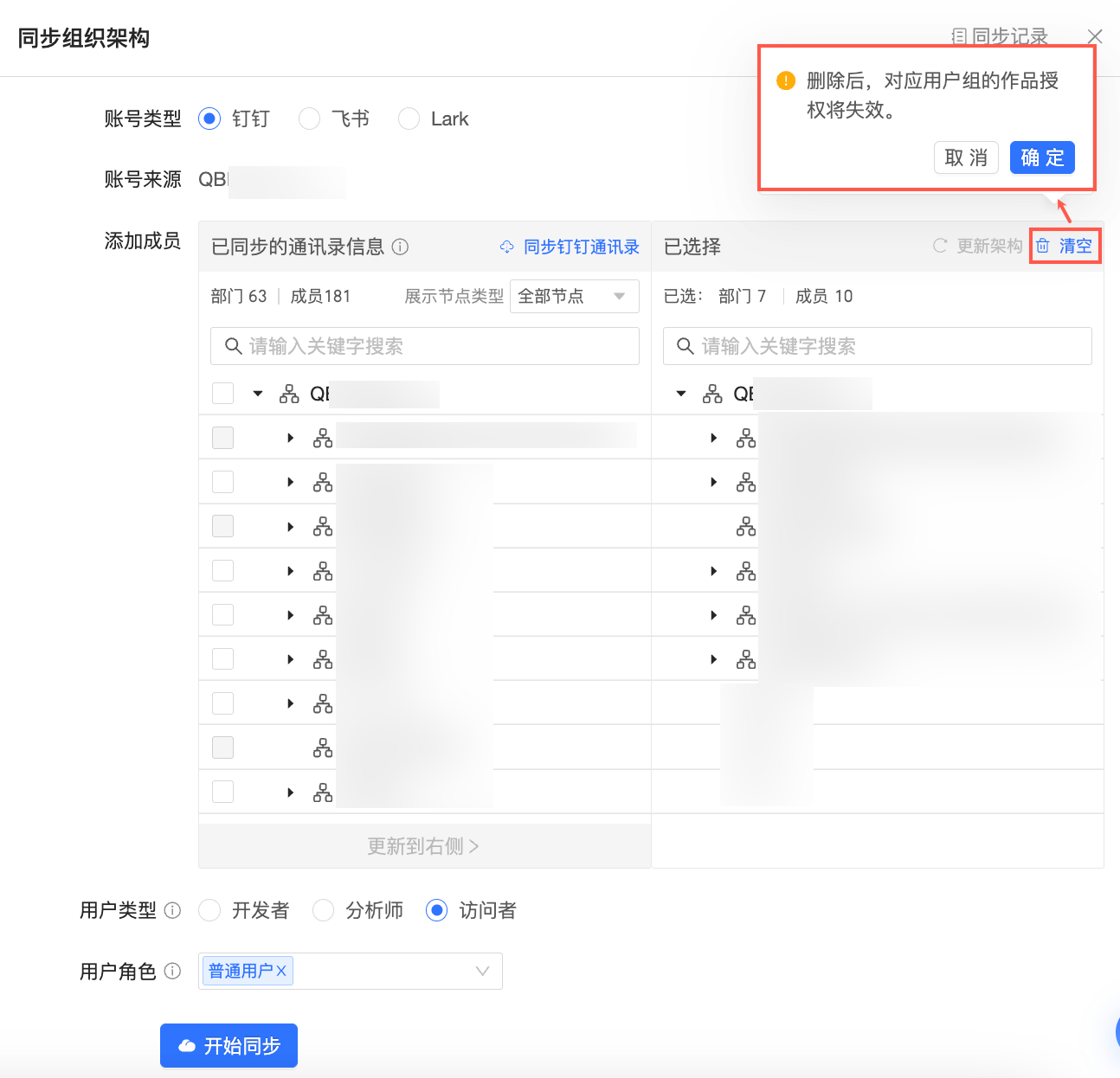The width and height of the screenshot is (1120, 1078).
Task: Set user type to 分析师
Action: click(x=323, y=910)
